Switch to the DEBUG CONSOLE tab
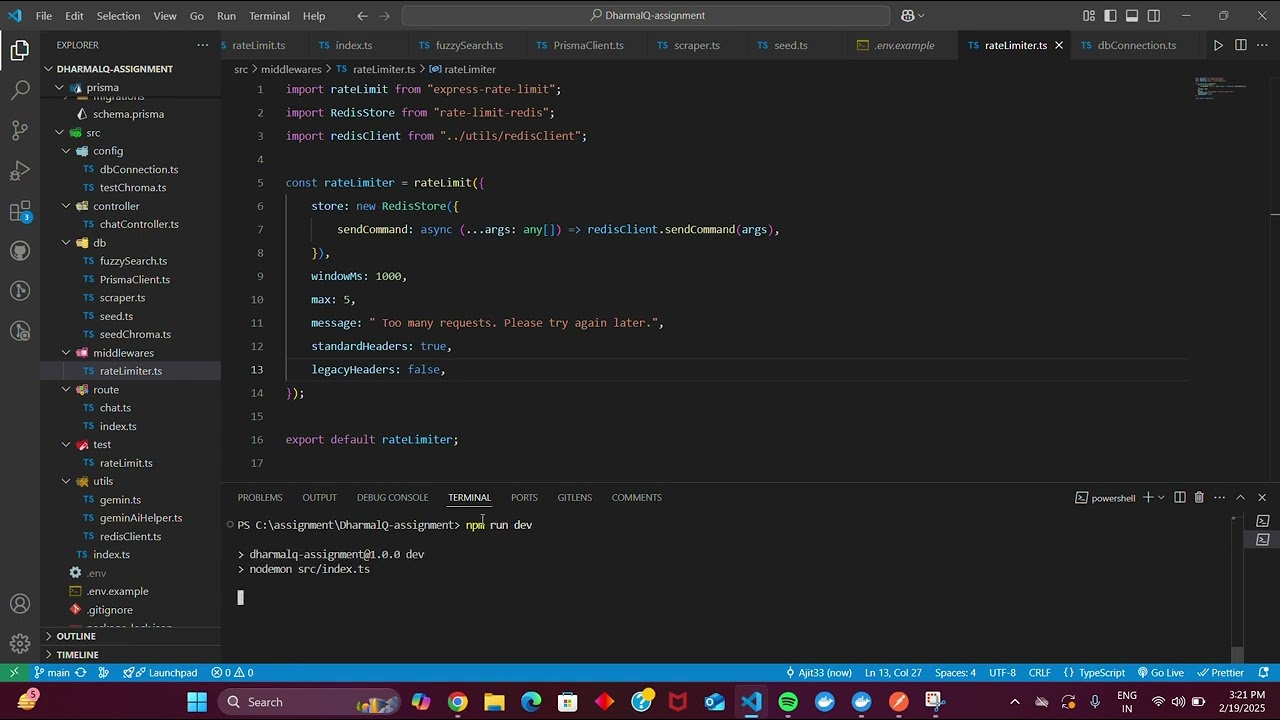The image size is (1280, 720). [392, 497]
